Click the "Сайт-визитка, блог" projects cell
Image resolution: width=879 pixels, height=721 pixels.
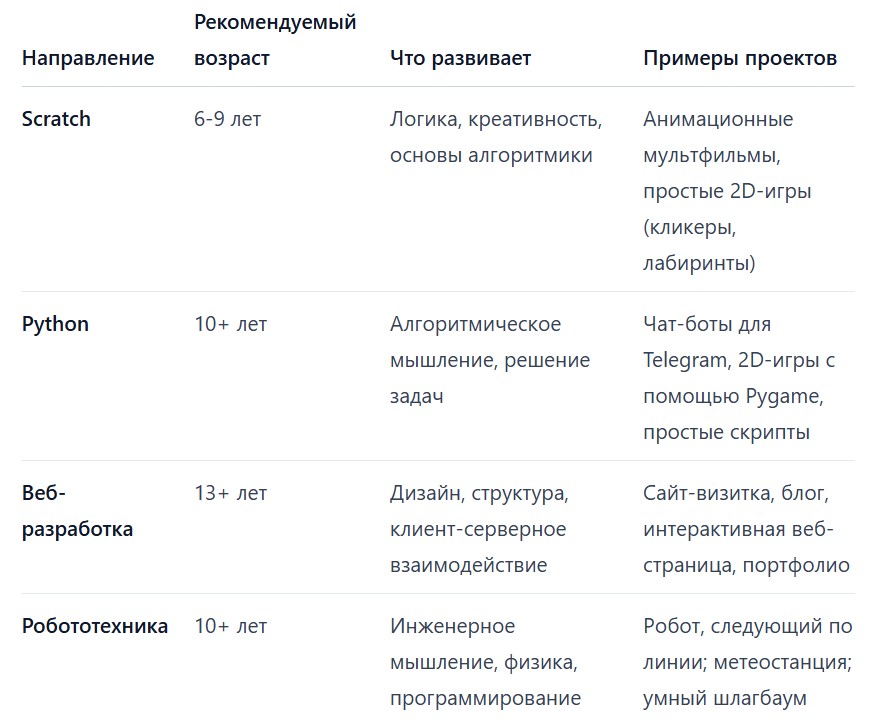(x=746, y=529)
